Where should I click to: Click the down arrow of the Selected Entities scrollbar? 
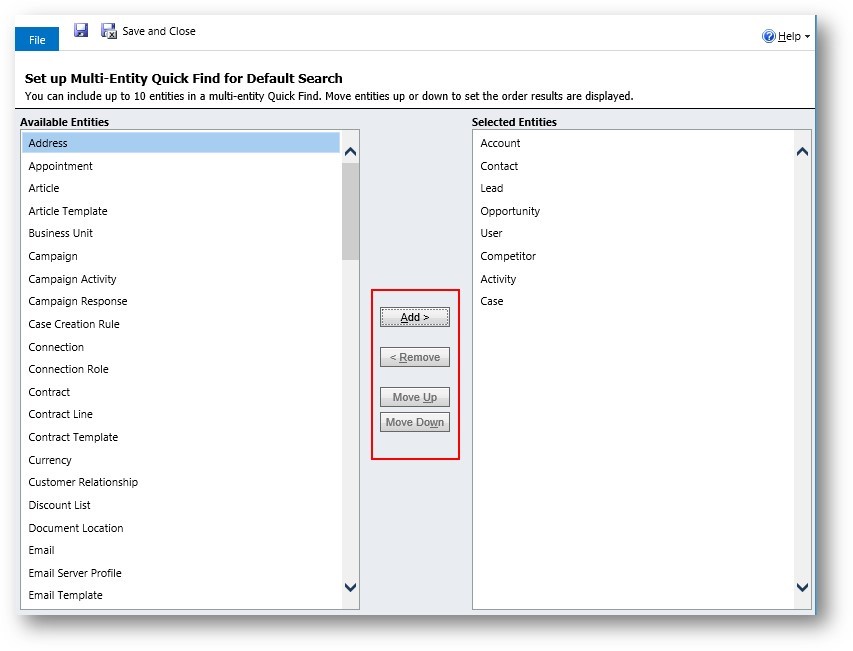click(x=802, y=587)
